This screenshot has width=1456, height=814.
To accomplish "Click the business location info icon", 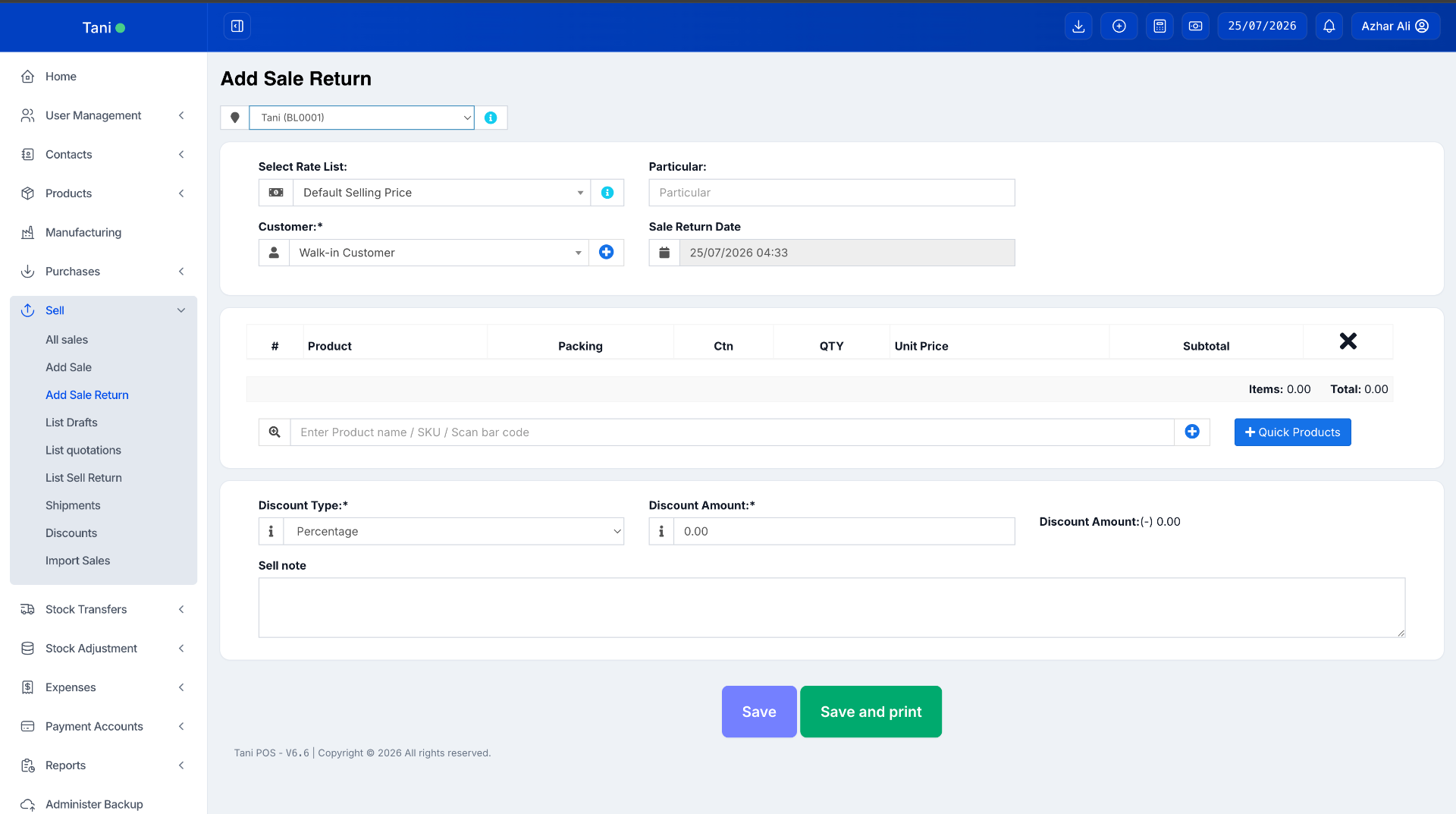I will (491, 118).
